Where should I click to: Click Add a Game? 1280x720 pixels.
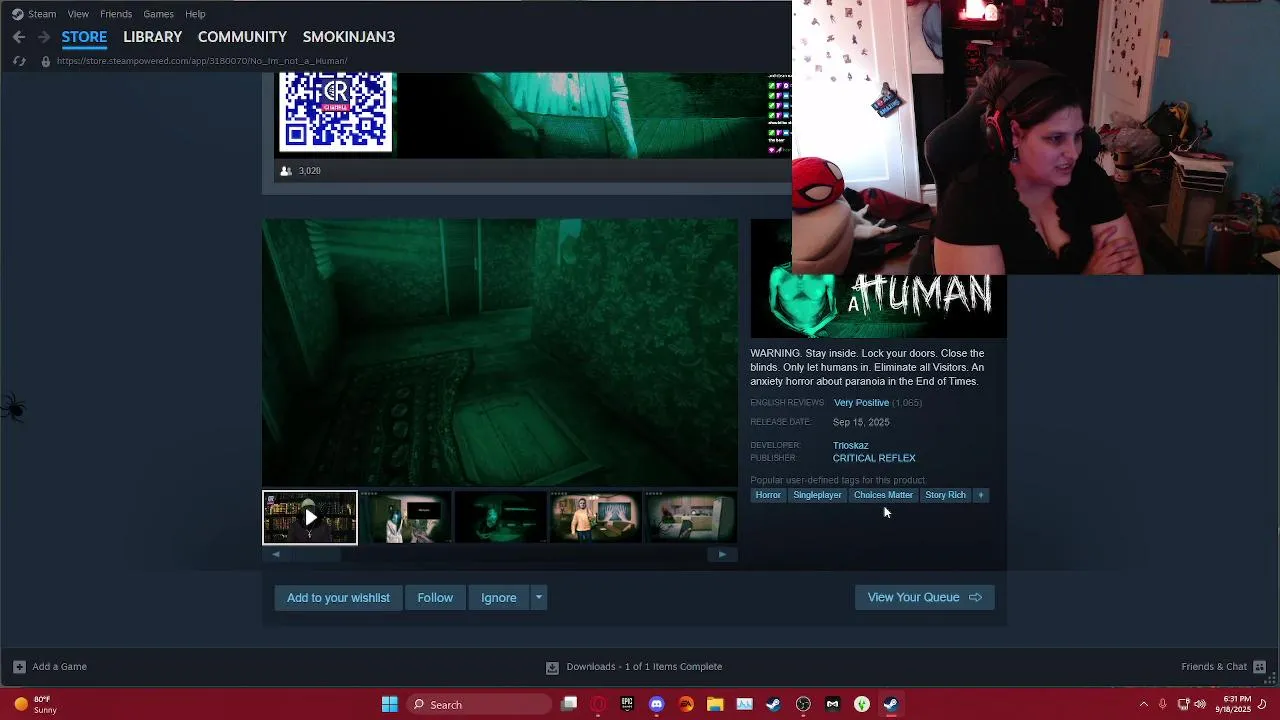(50, 667)
